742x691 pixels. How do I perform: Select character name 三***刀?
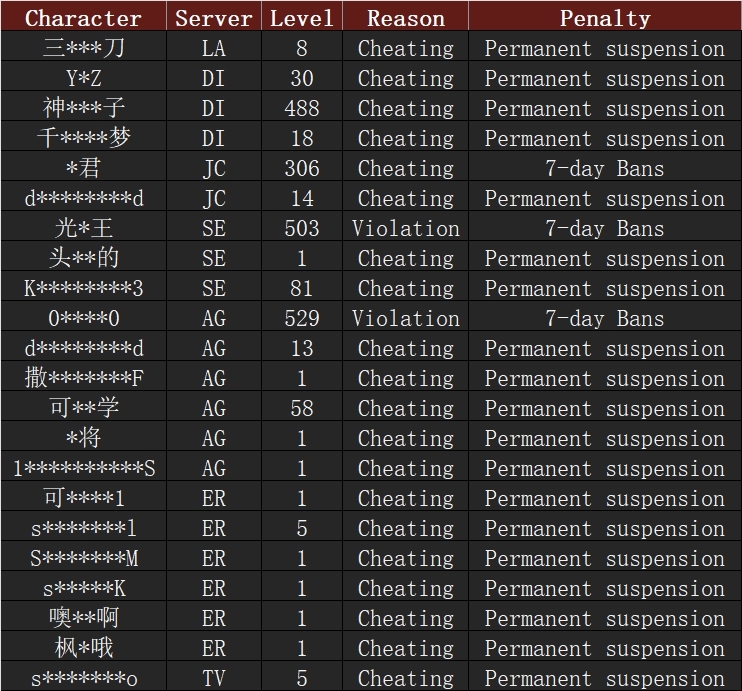(83, 48)
